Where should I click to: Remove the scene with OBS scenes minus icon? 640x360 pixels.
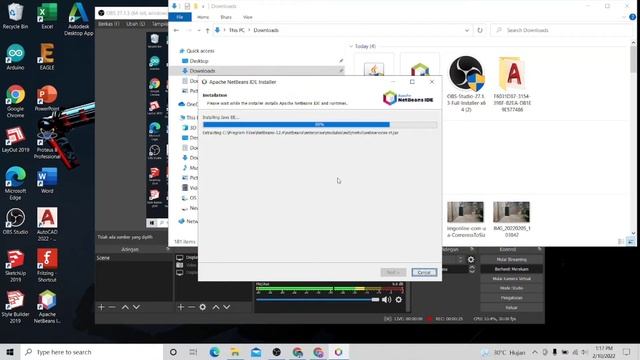point(112,307)
